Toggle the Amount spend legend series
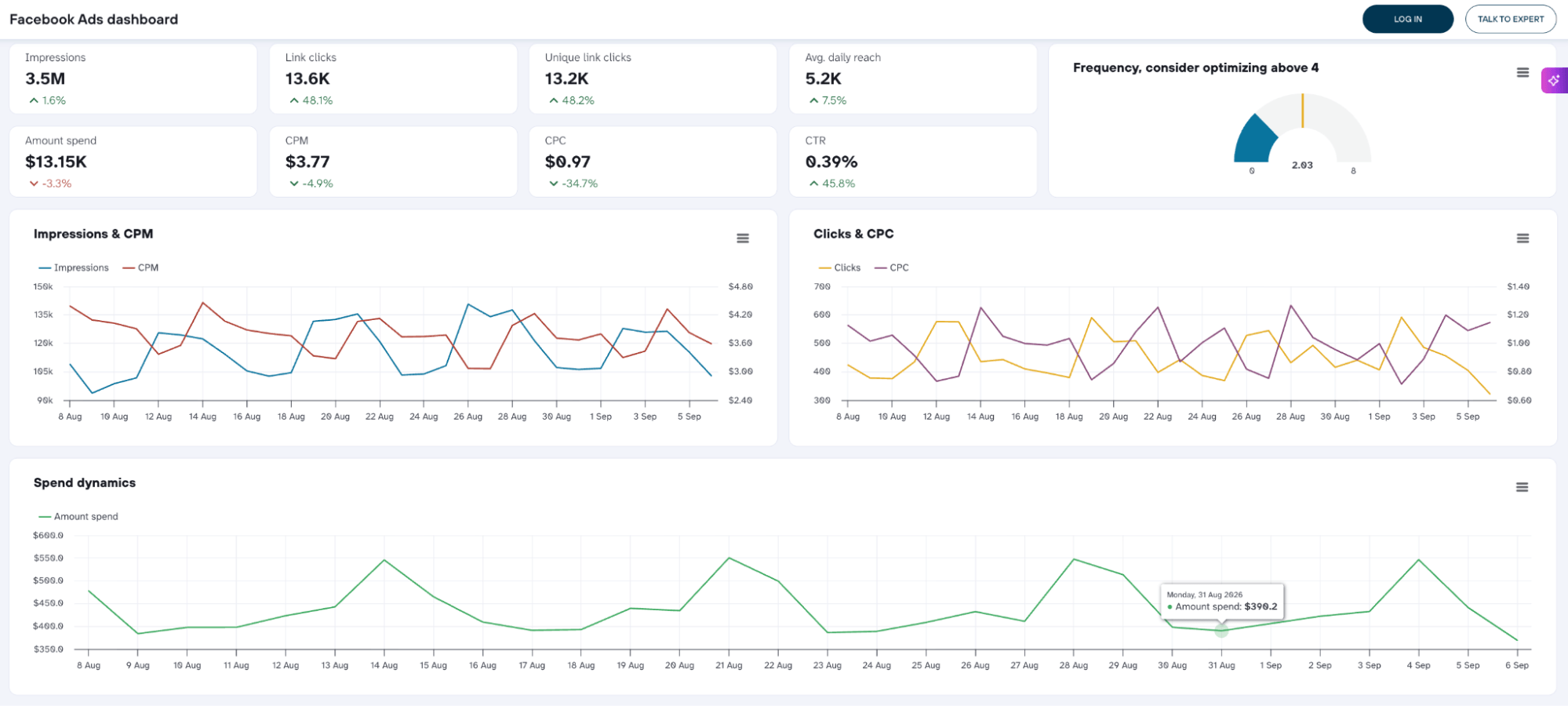This screenshot has height=706, width=1568. point(78,516)
